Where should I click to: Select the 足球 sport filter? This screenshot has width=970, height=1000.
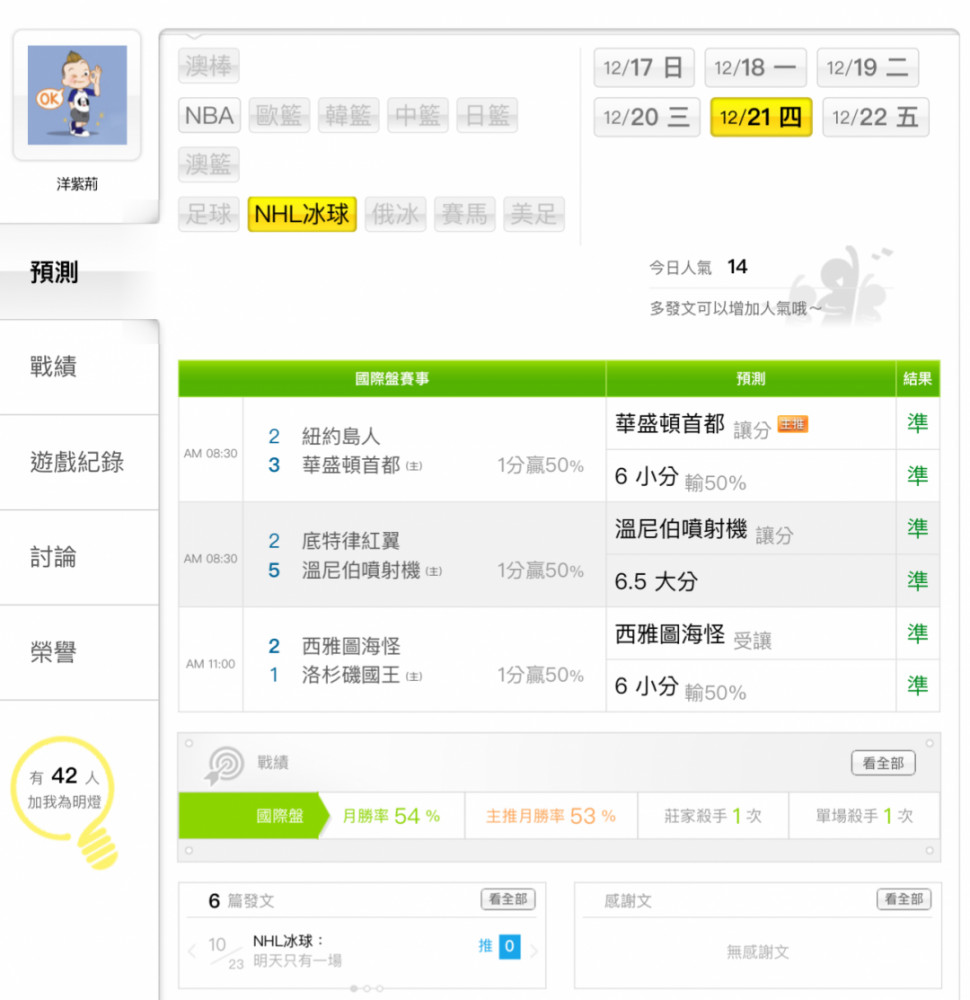[x=209, y=214]
